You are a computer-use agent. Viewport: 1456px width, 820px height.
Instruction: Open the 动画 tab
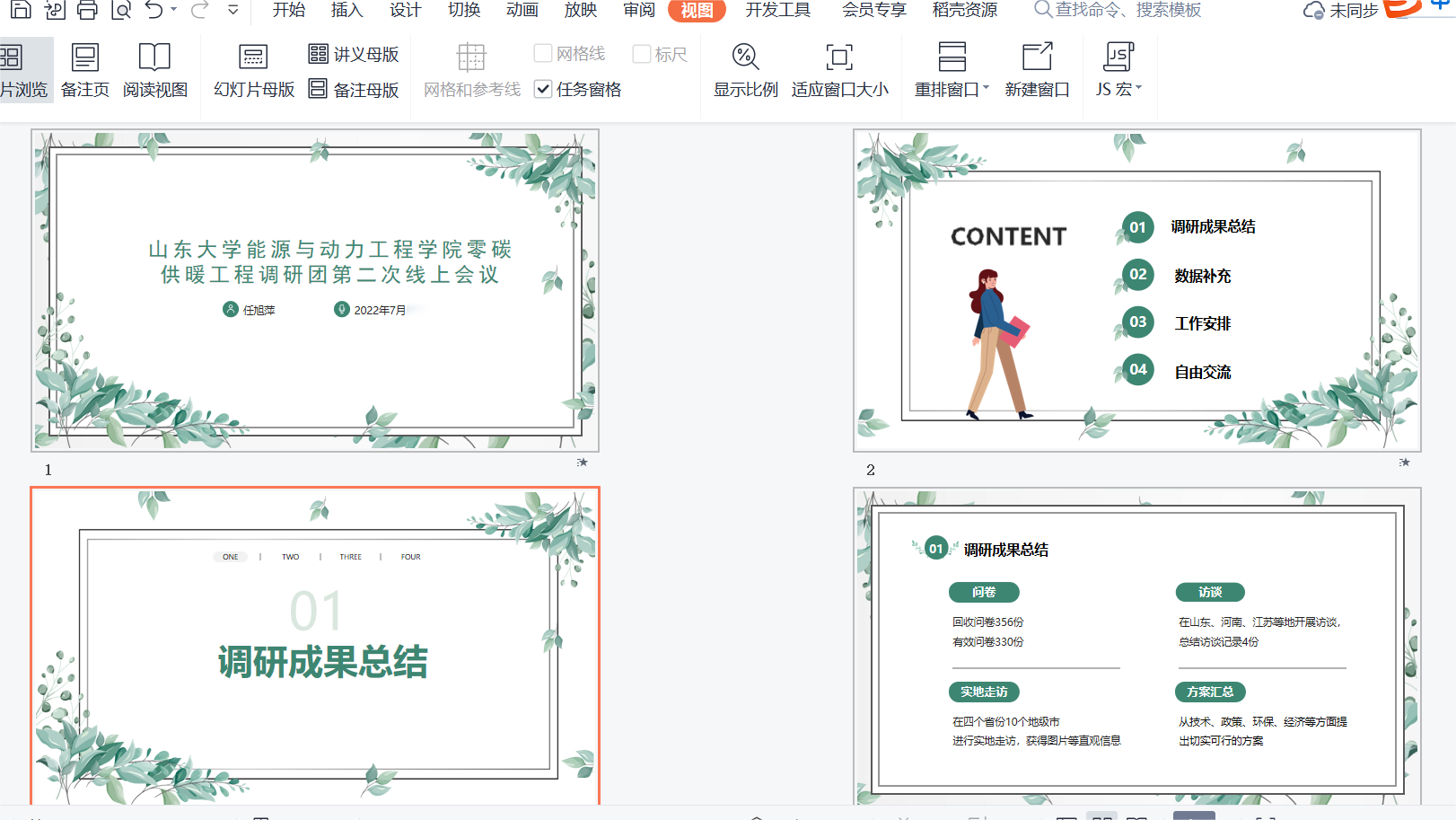tap(522, 10)
